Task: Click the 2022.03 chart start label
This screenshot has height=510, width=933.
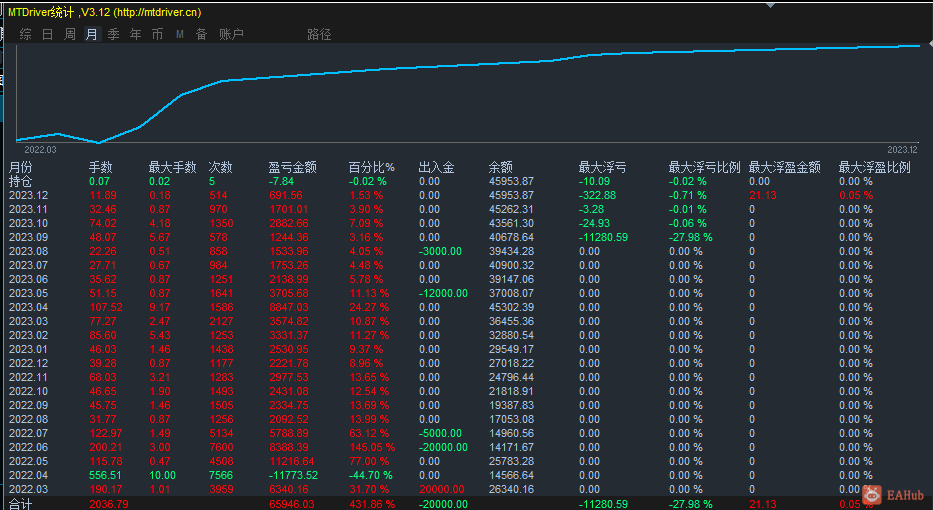Action: click(40, 150)
